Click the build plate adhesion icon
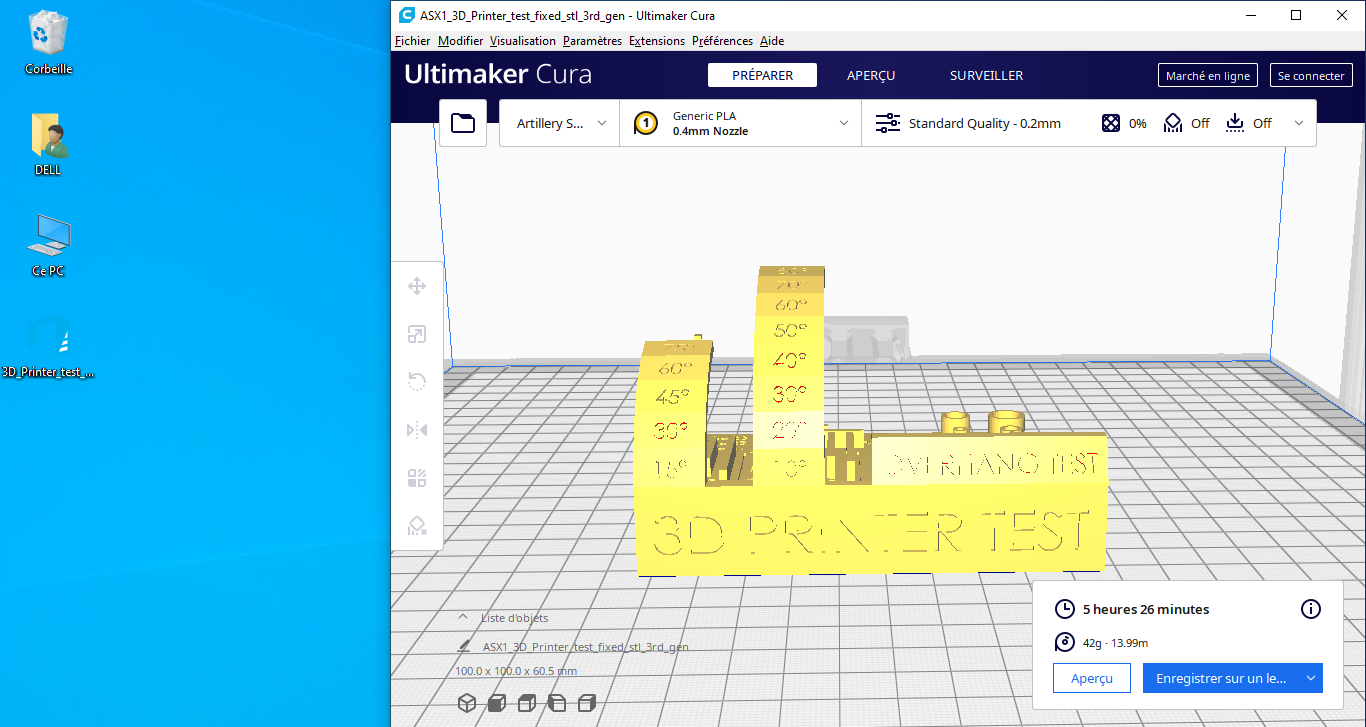This screenshot has width=1366, height=727. pos(1235,123)
